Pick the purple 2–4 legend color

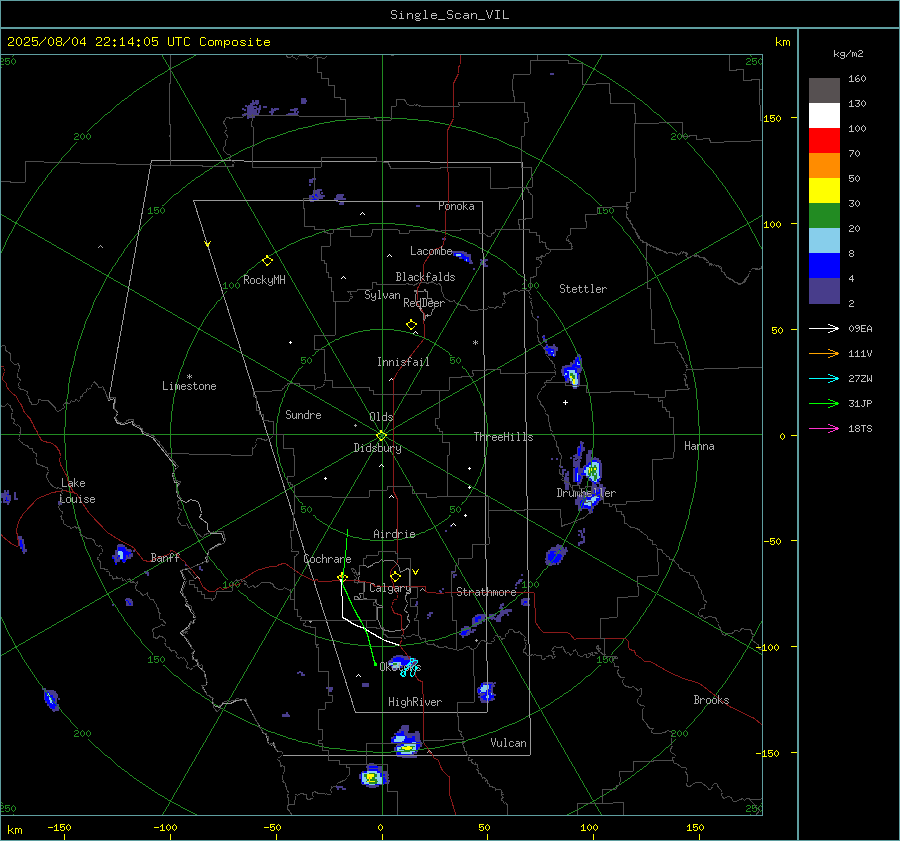click(x=824, y=291)
